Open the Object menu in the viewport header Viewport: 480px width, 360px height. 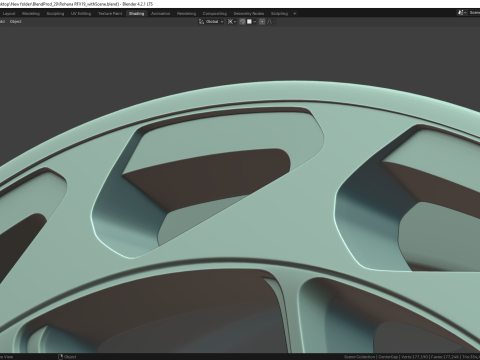pos(15,22)
